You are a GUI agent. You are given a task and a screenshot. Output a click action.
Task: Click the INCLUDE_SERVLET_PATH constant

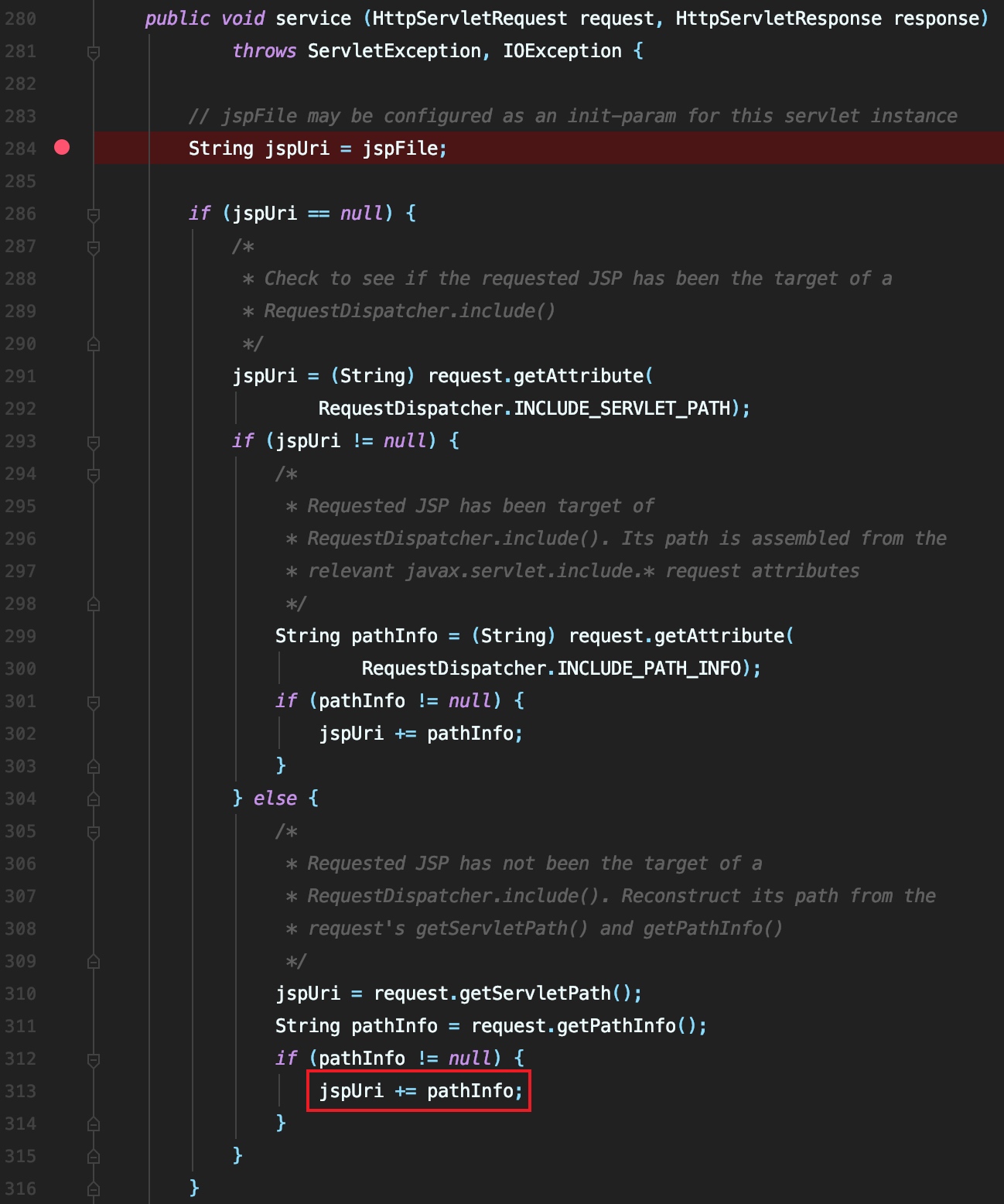[622, 409]
